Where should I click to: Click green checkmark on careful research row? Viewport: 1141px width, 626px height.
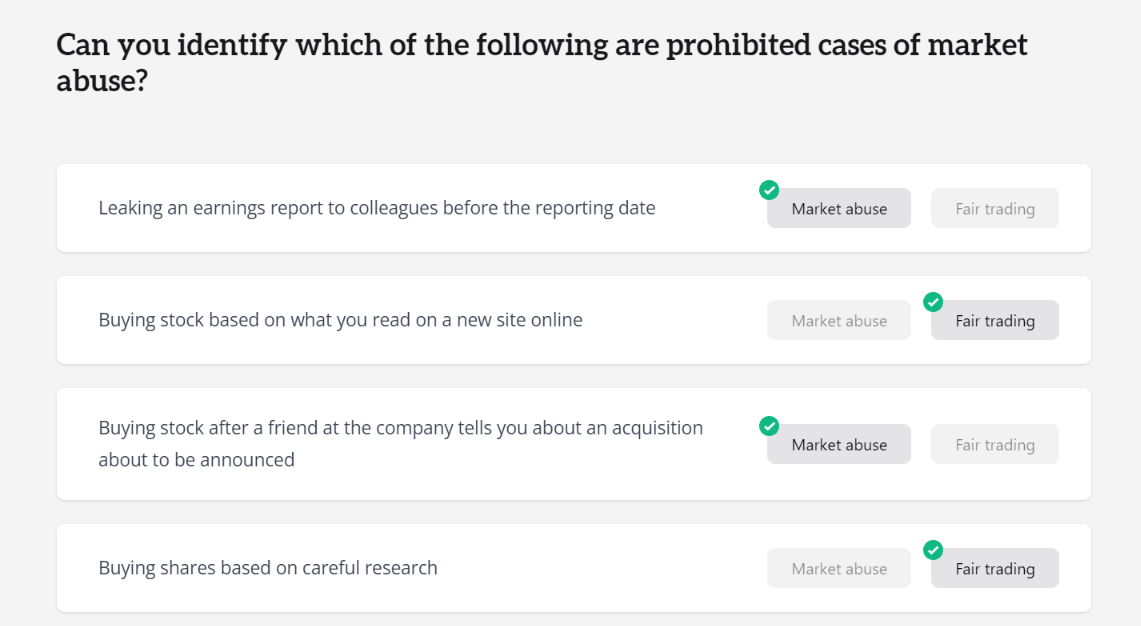pyautogui.click(x=933, y=550)
